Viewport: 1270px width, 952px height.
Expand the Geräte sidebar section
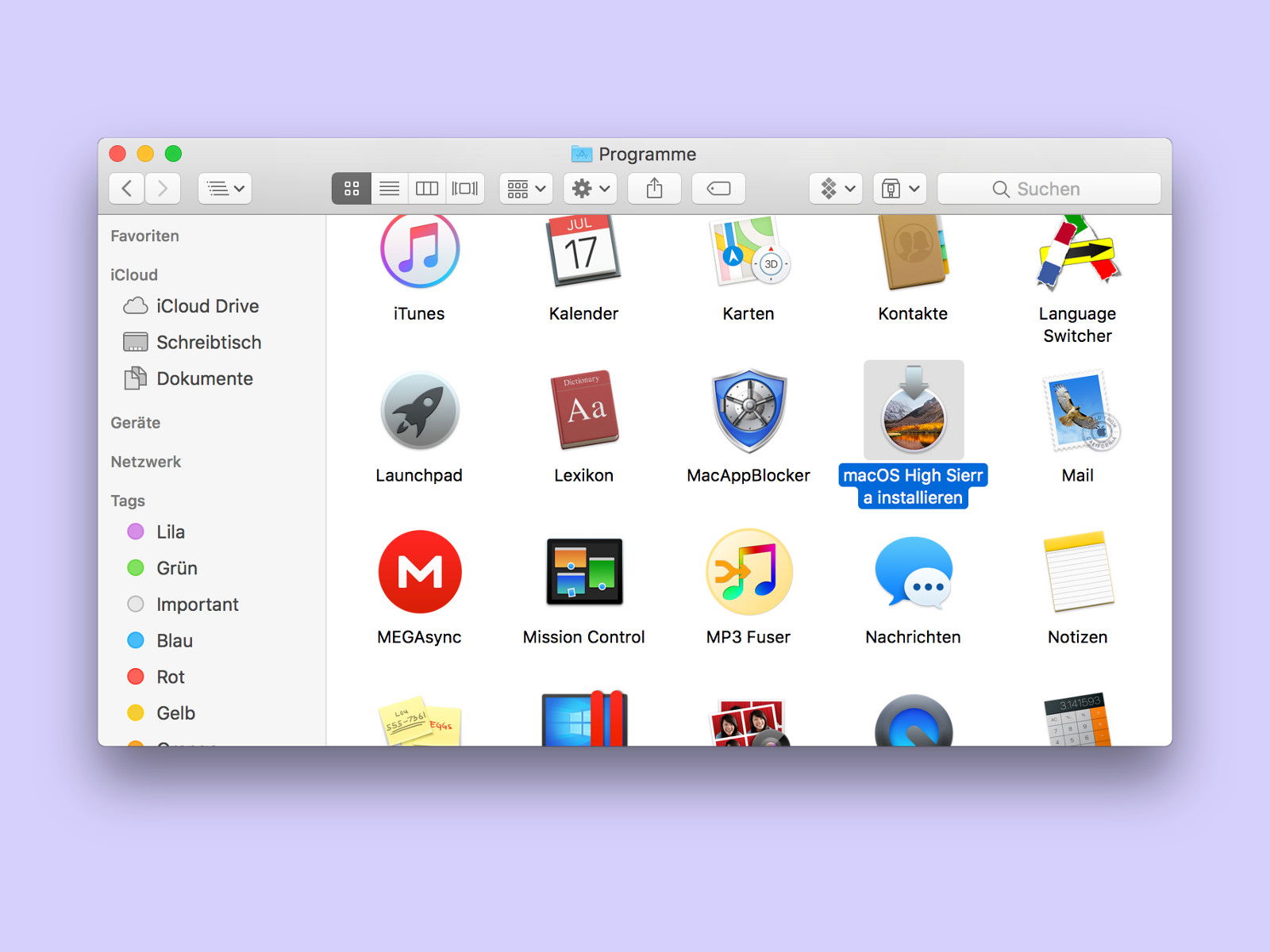point(136,423)
